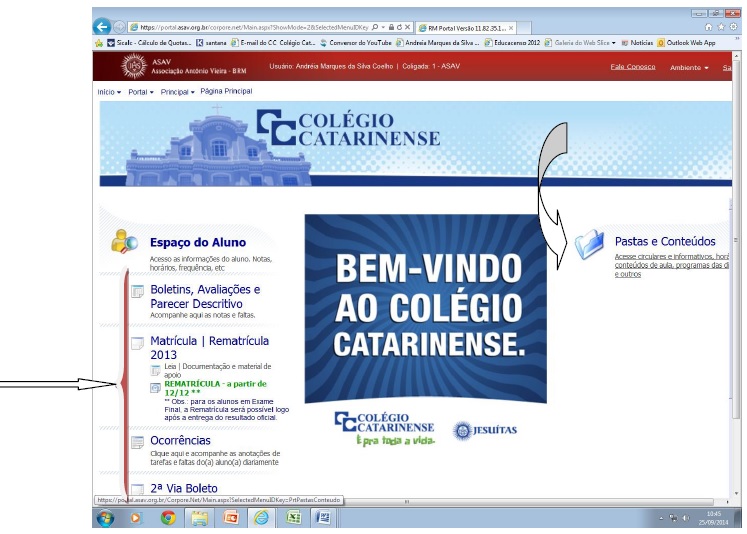Click the icon beside Boletins, Avaliações
The image size is (747, 534).
click(x=137, y=291)
